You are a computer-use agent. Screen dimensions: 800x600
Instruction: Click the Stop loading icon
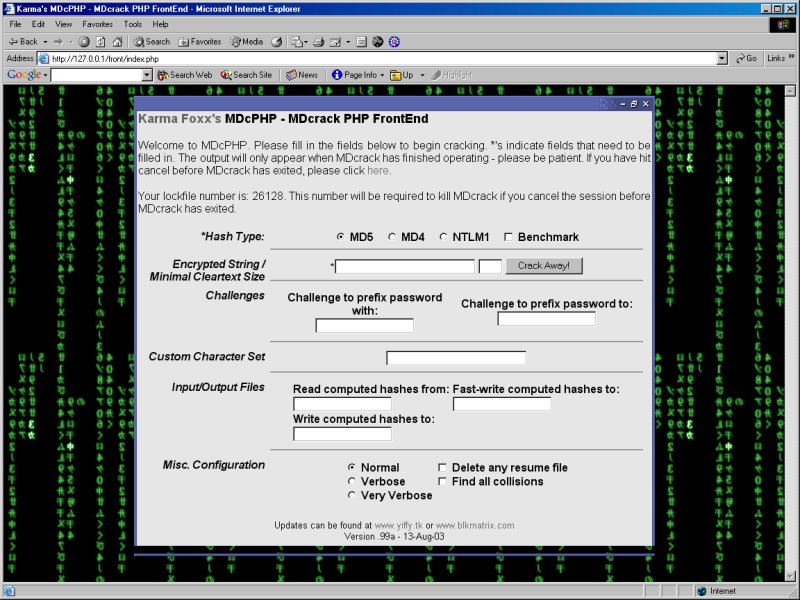[84, 42]
